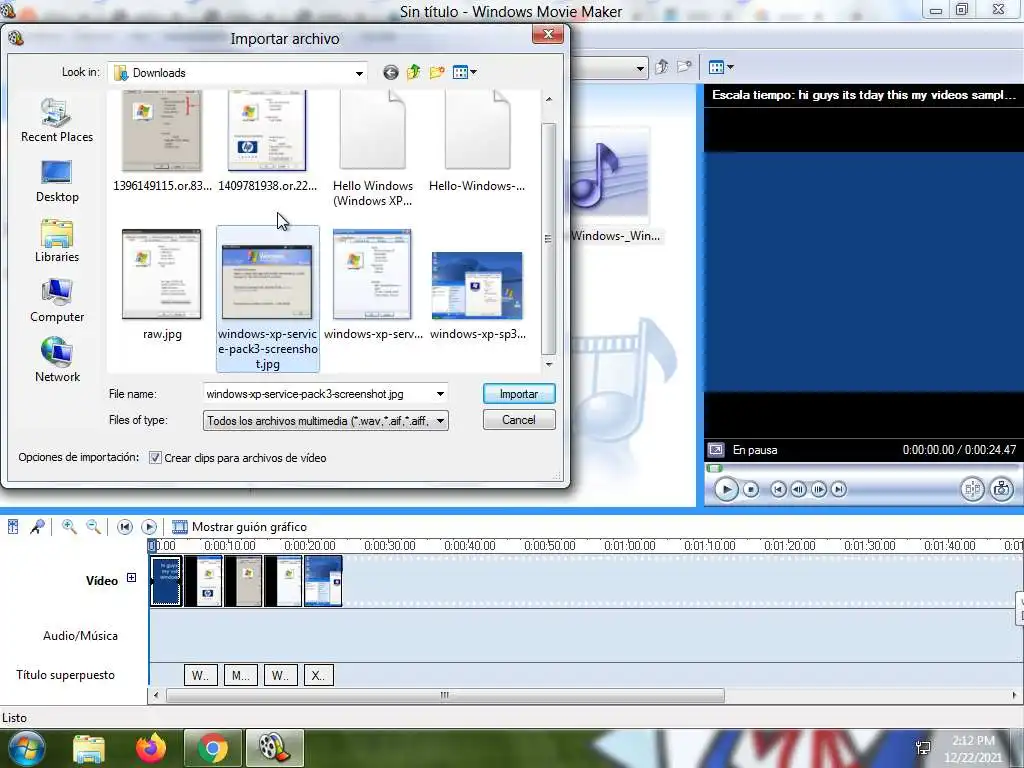
Task: Jump back to start in preview controls
Action: click(778, 489)
